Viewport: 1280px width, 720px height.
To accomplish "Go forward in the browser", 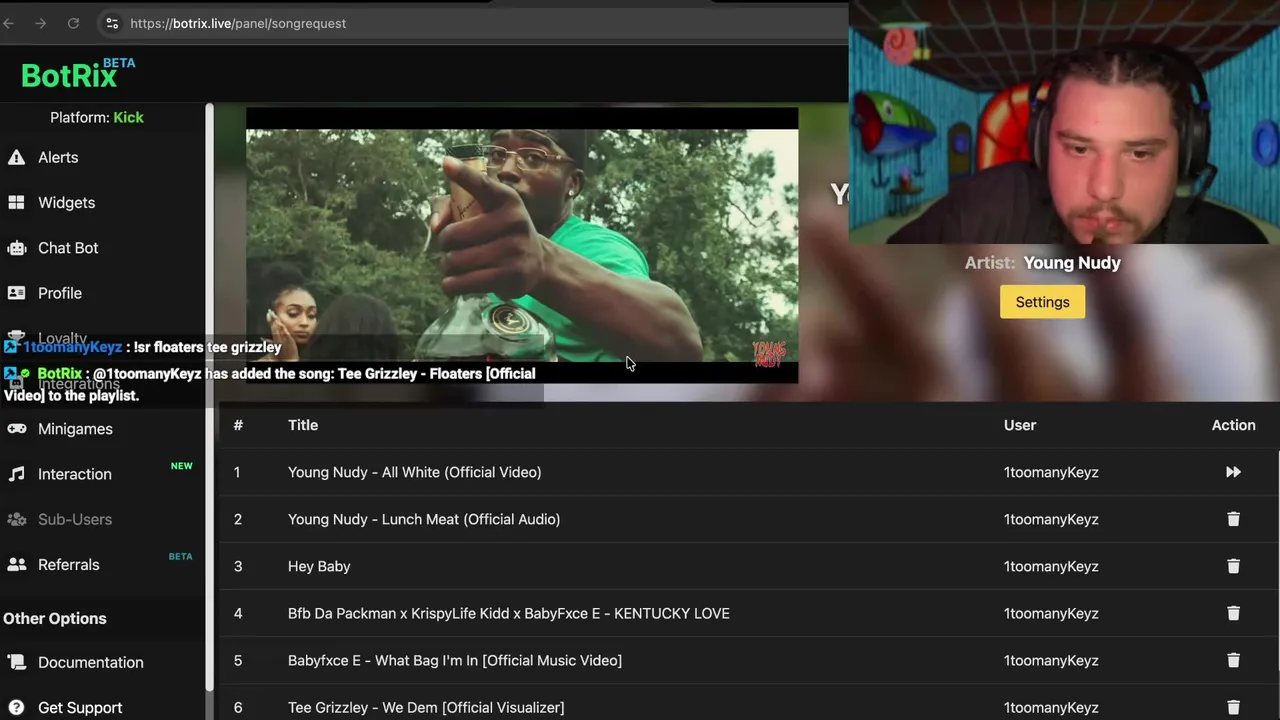I will click(41, 23).
